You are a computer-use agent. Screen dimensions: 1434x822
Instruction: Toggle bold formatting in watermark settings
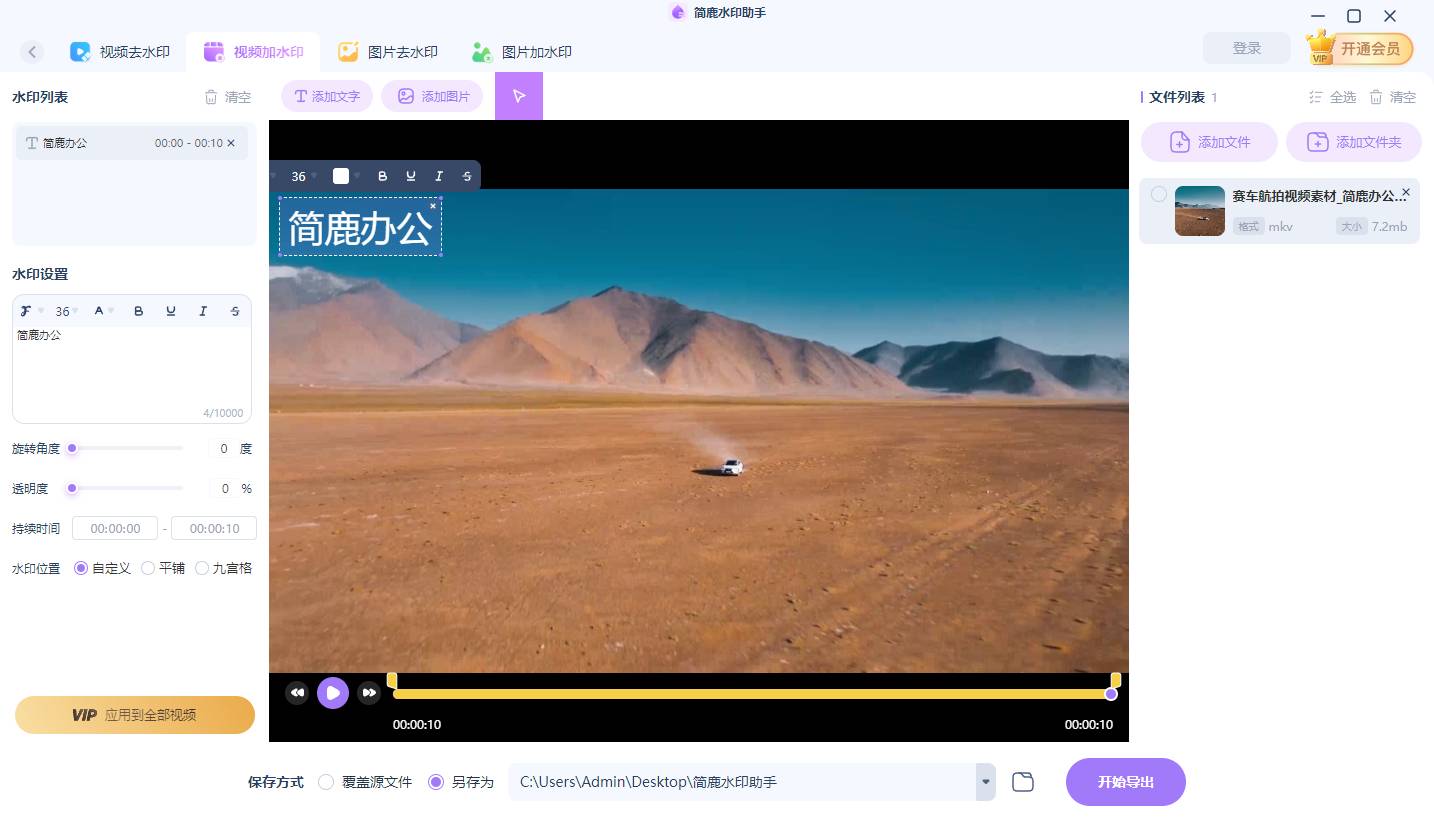[139, 311]
